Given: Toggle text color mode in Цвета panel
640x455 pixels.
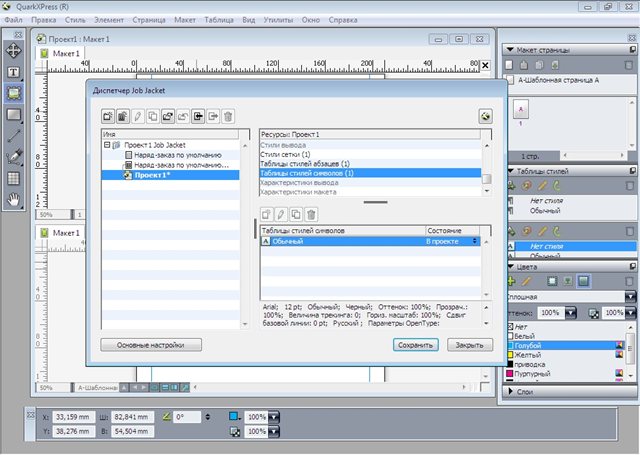Looking at the screenshot, I should pos(567,281).
